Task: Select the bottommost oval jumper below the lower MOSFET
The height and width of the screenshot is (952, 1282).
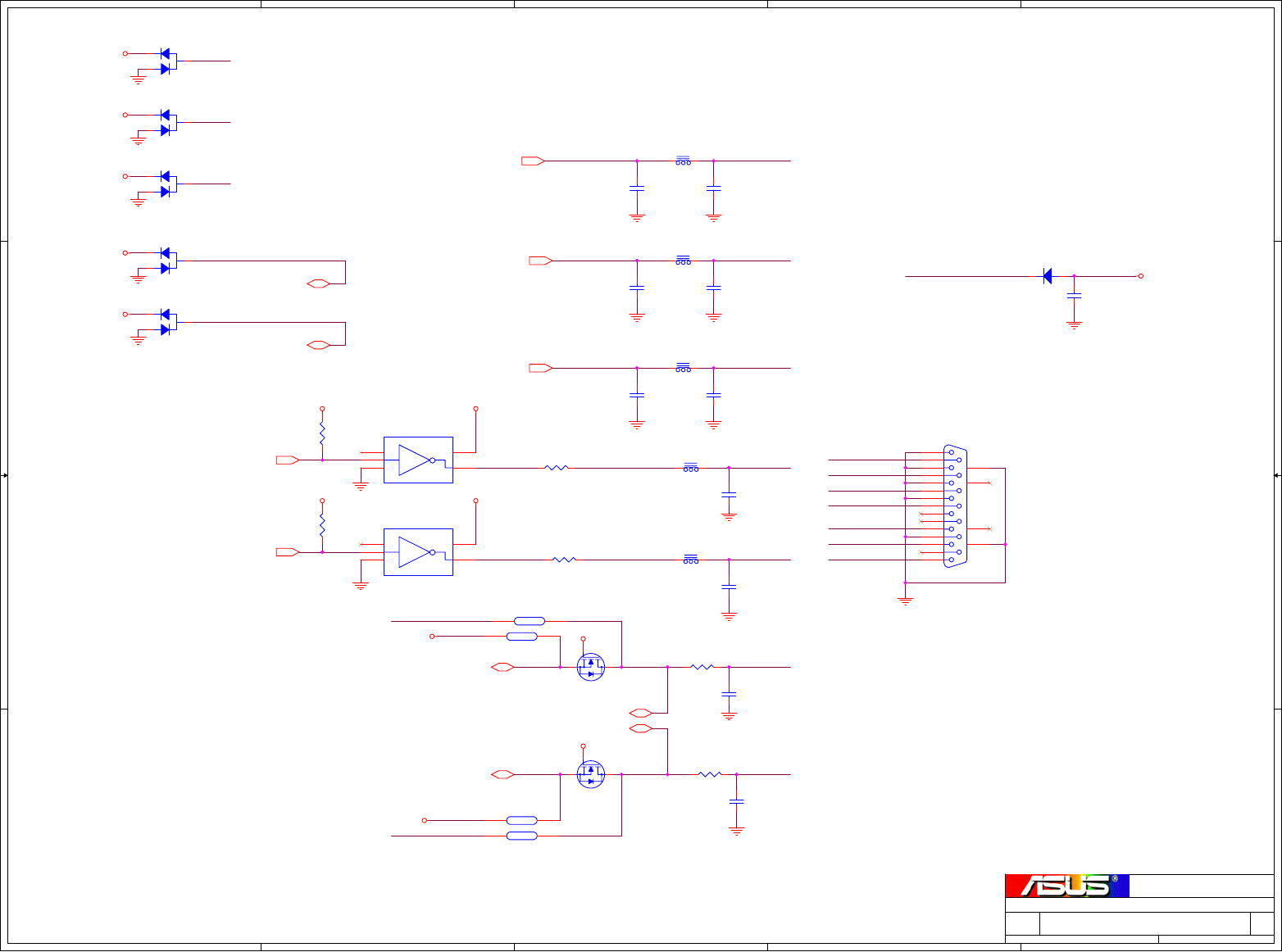Action: (x=522, y=836)
